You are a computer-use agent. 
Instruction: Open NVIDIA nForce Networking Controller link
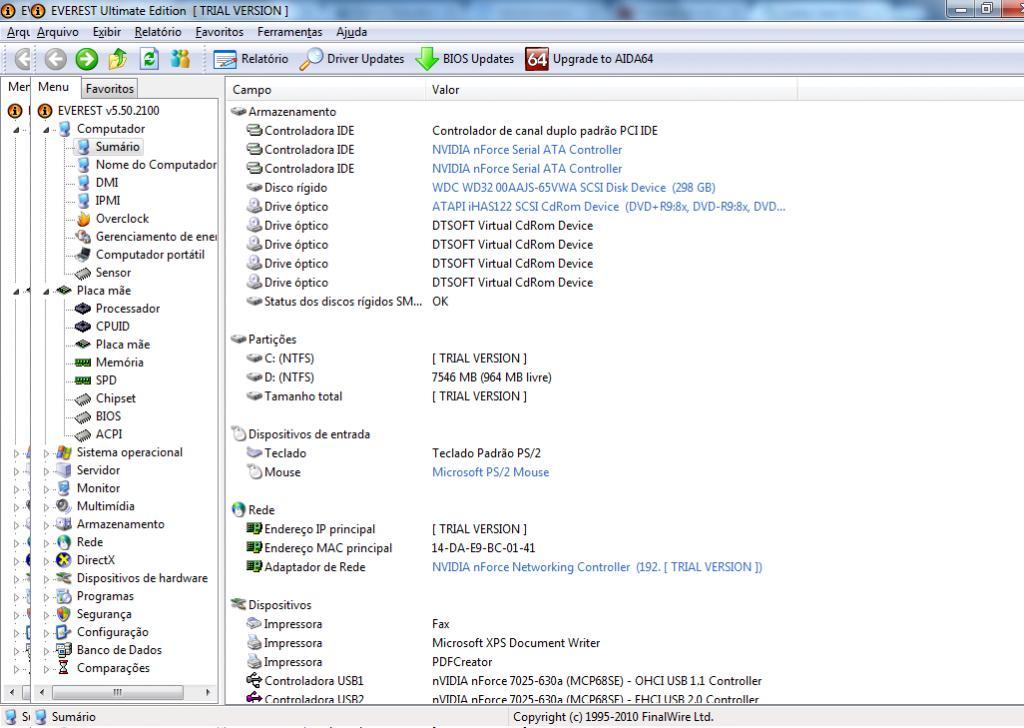pyautogui.click(x=597, y=567)
